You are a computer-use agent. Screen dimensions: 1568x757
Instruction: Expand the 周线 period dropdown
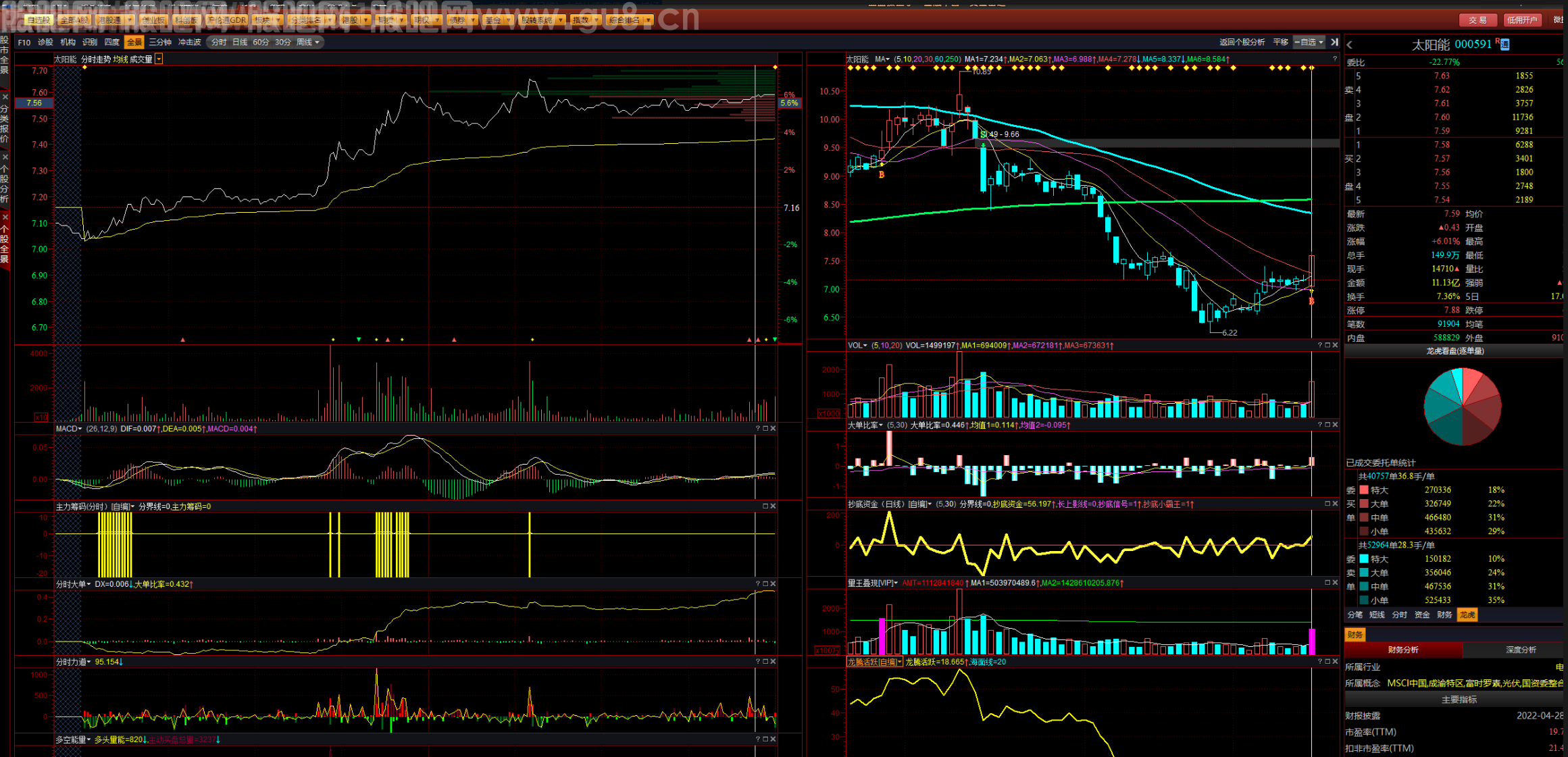(308, 43)
